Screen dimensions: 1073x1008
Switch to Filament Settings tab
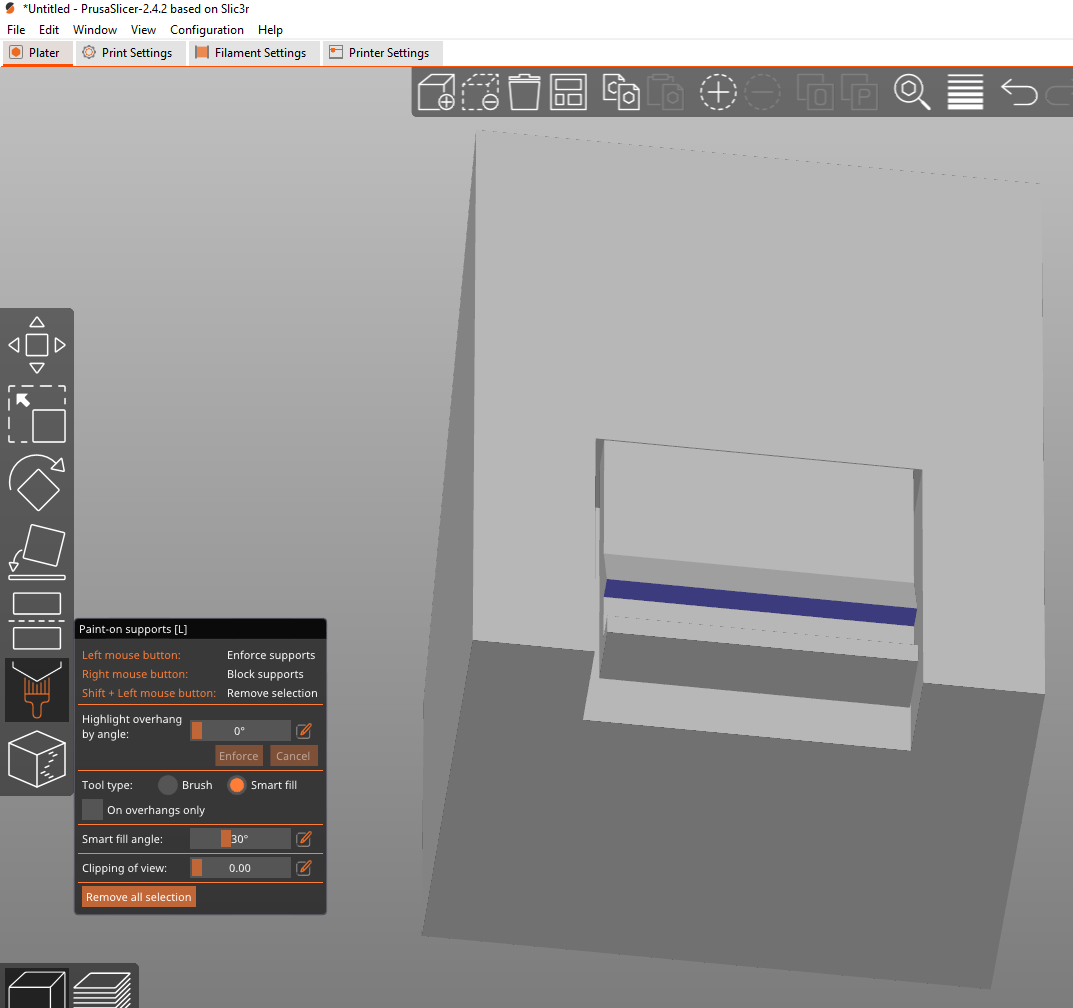[x=254, y=53]
